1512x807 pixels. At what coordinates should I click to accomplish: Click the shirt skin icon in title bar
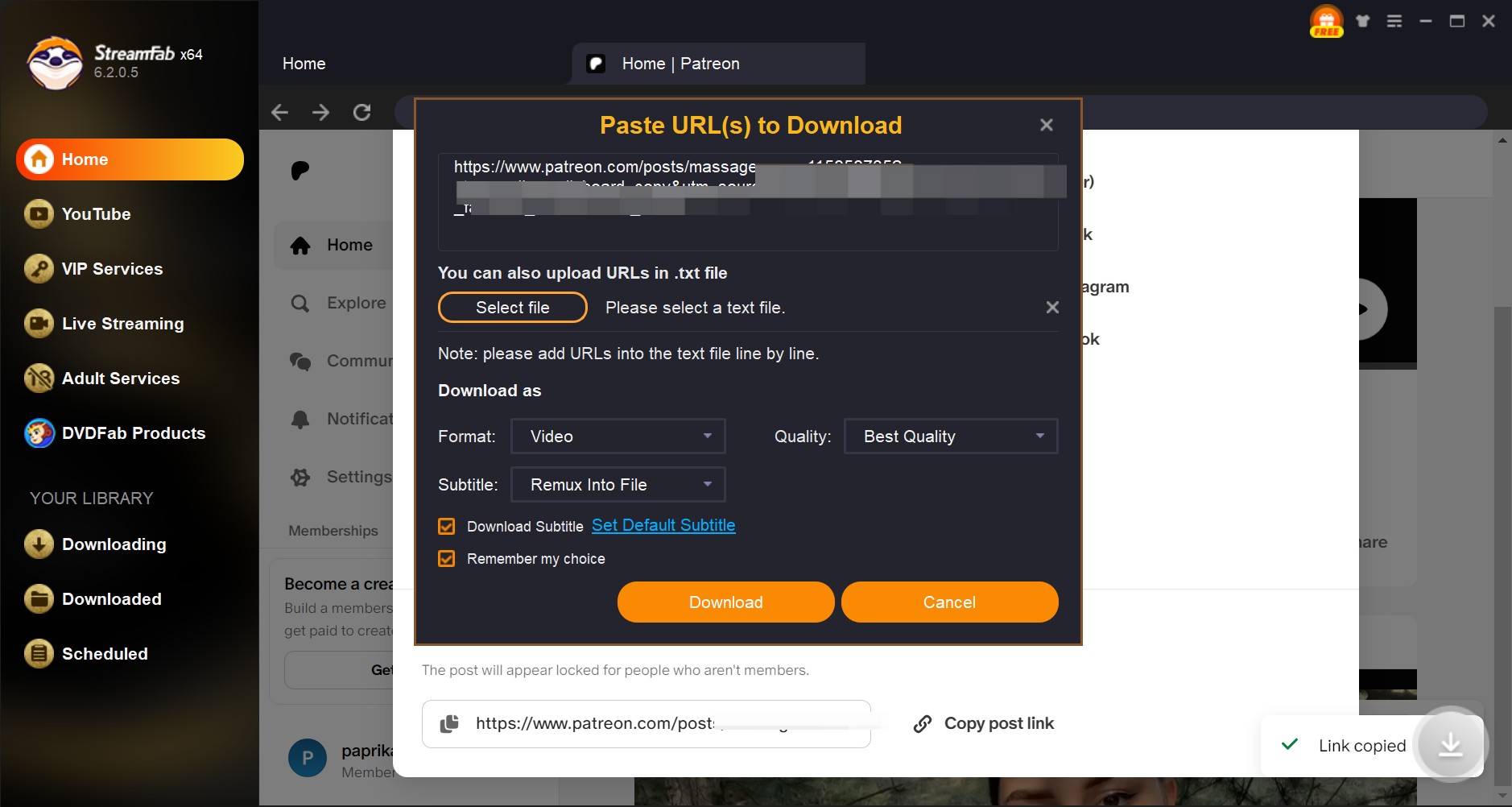coord(1362,21)
